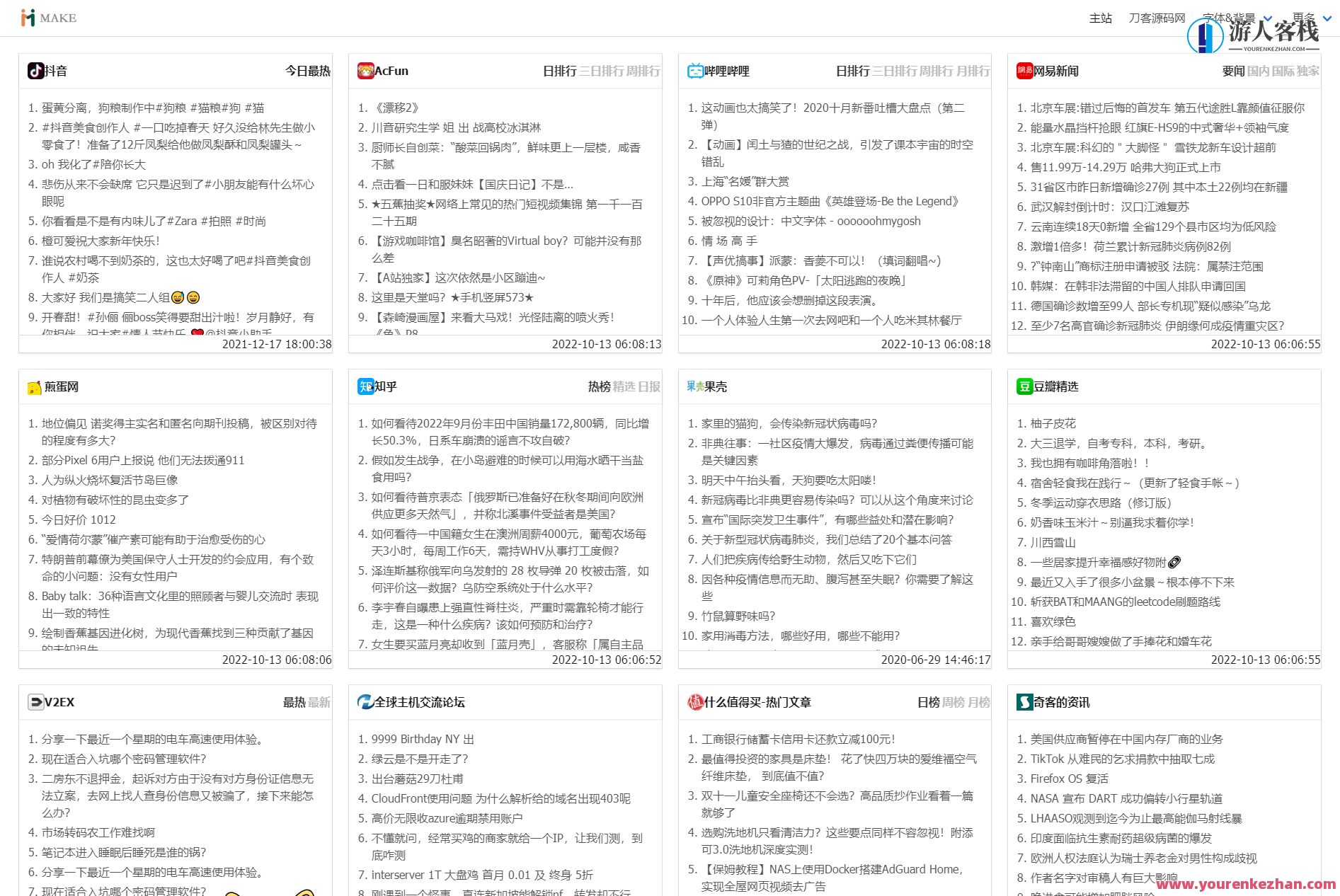Open the headline 柚子皮花 in 豆瓣精选
The image size is (1340, 896).
point(1052,423)
